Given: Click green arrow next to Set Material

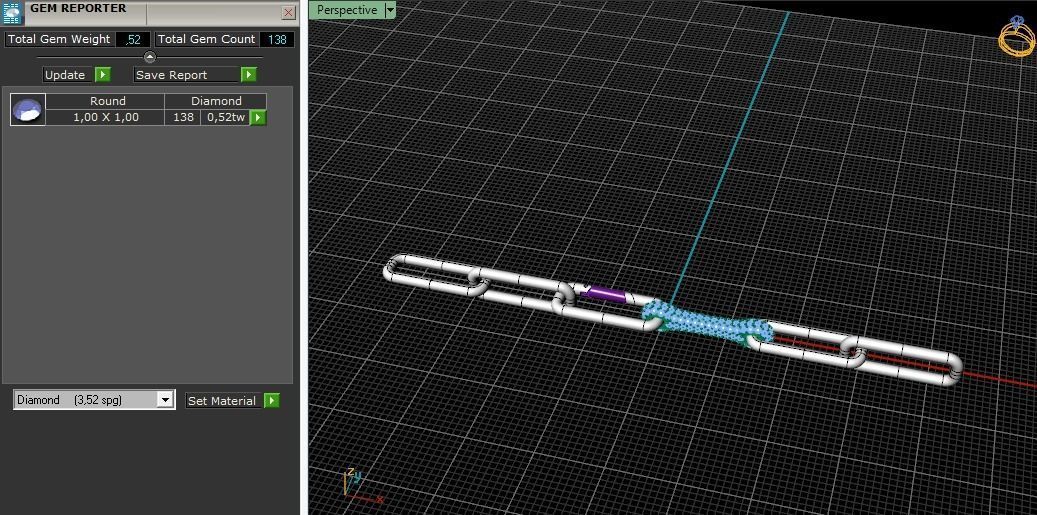Looking at the screenshot, I should (272, 401).
